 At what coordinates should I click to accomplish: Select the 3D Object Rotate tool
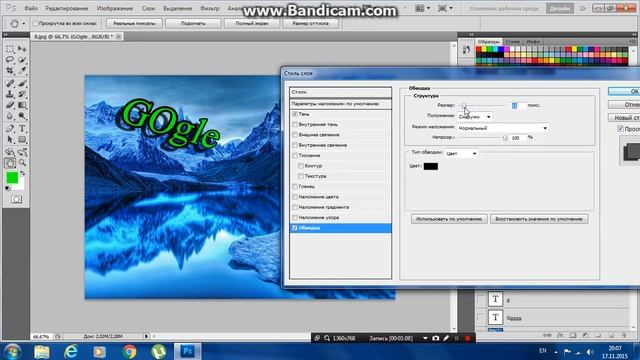[10, 152]
